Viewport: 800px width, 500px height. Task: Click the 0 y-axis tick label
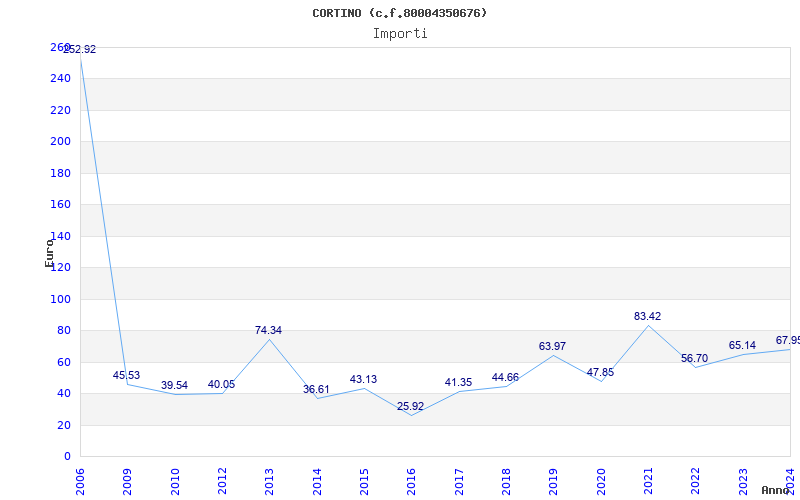[67, 457]
